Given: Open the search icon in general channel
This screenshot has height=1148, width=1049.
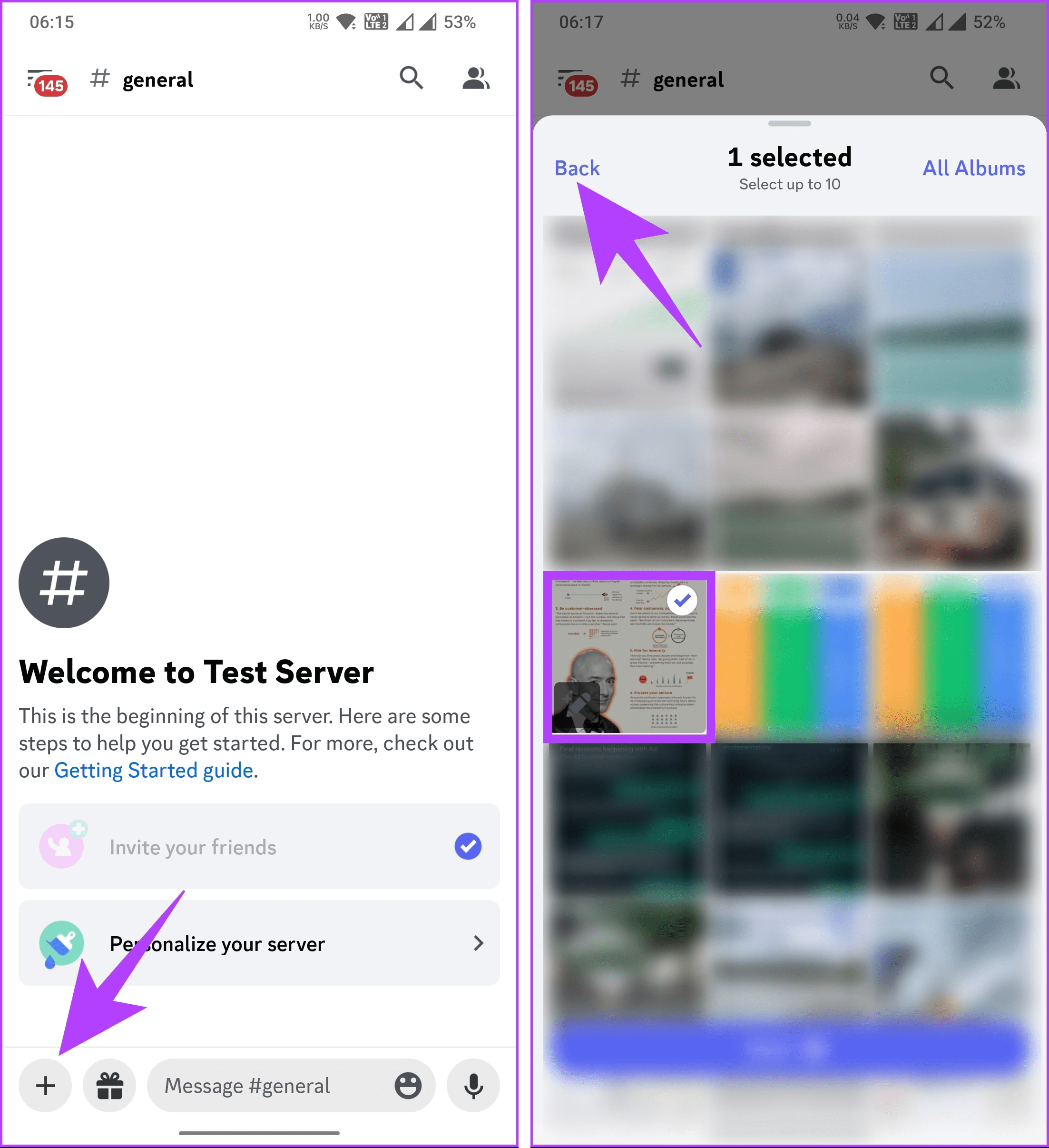Looking at the screenshot, I should tap(411, 78).
